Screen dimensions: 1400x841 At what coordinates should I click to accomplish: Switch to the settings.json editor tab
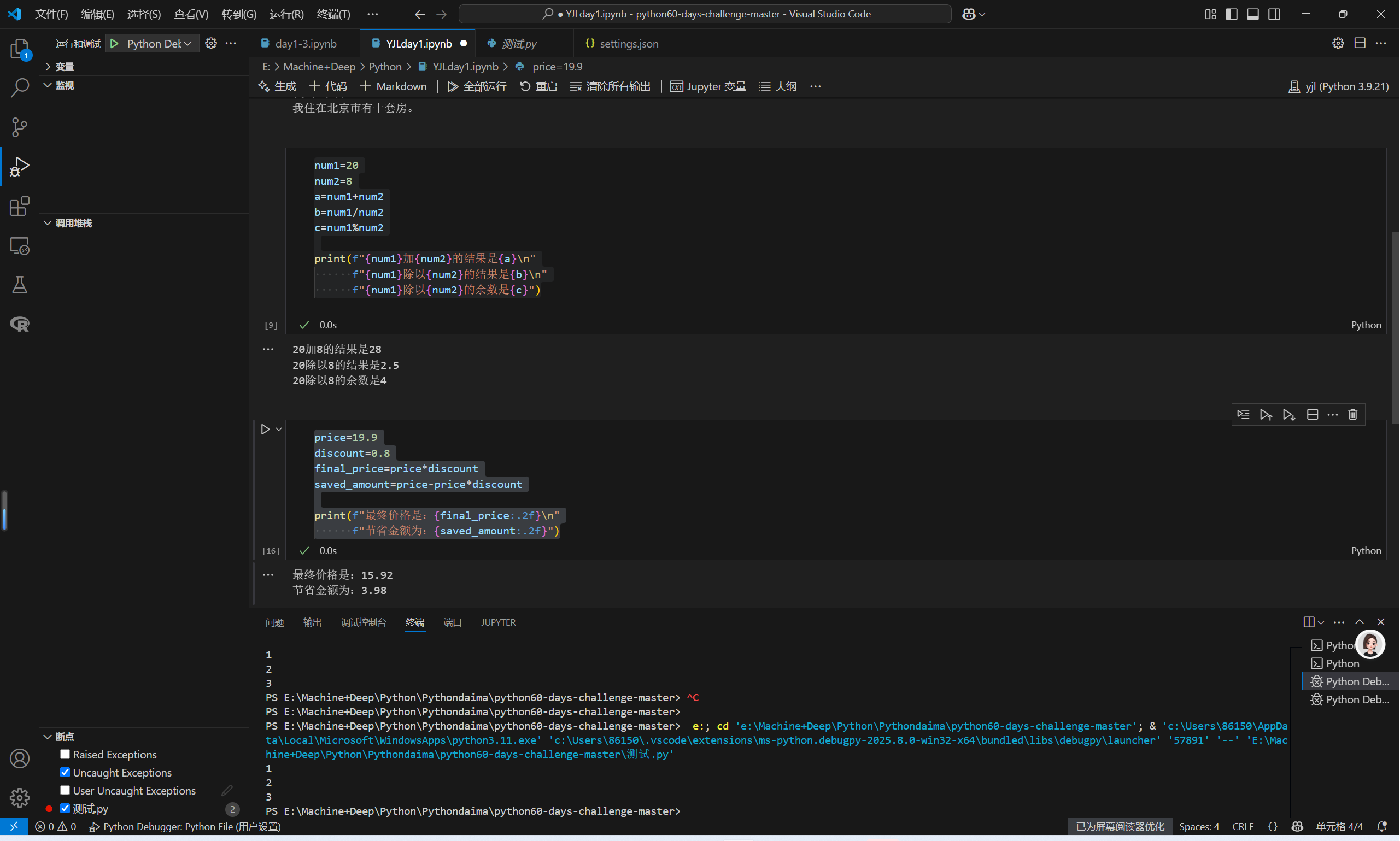coord(628,44)
